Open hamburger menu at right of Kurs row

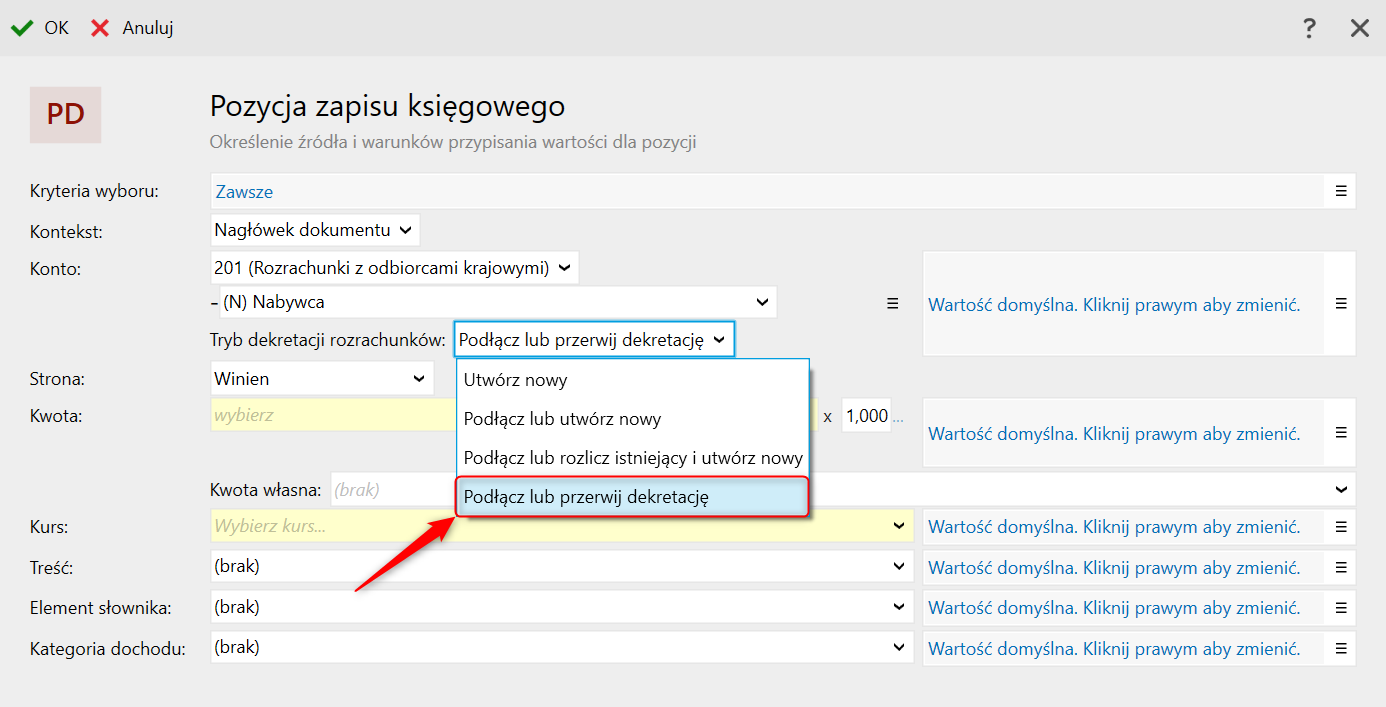pyautogui.click(x=1341, y=527)
